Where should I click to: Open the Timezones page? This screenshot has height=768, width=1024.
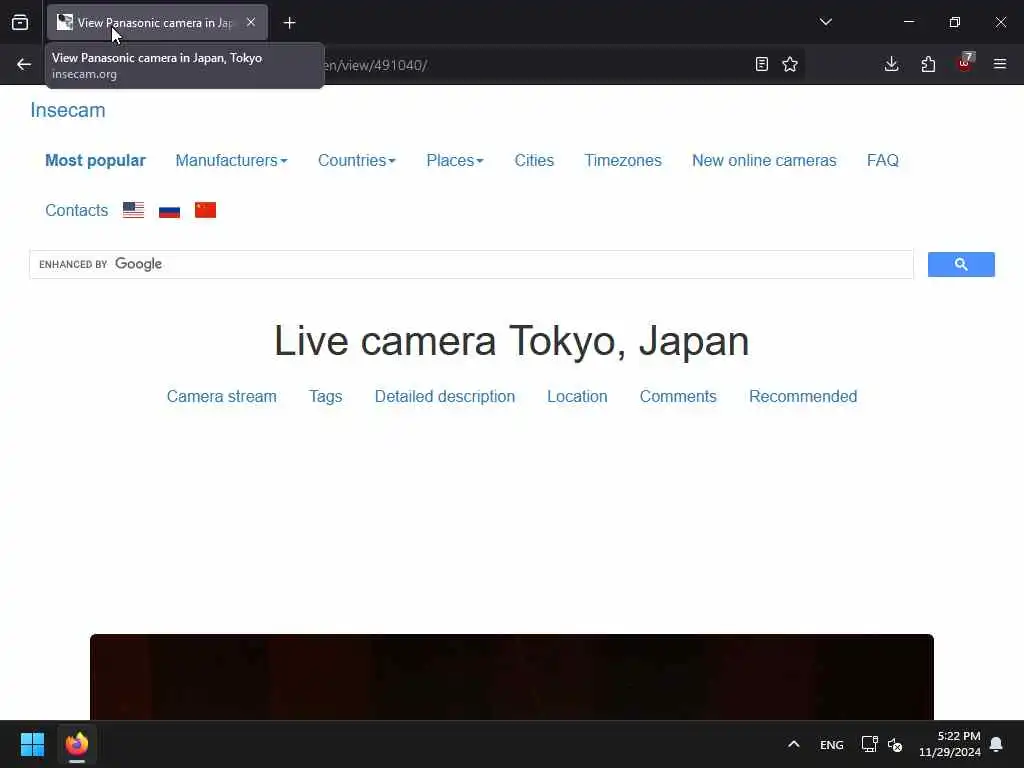[623, 161]
